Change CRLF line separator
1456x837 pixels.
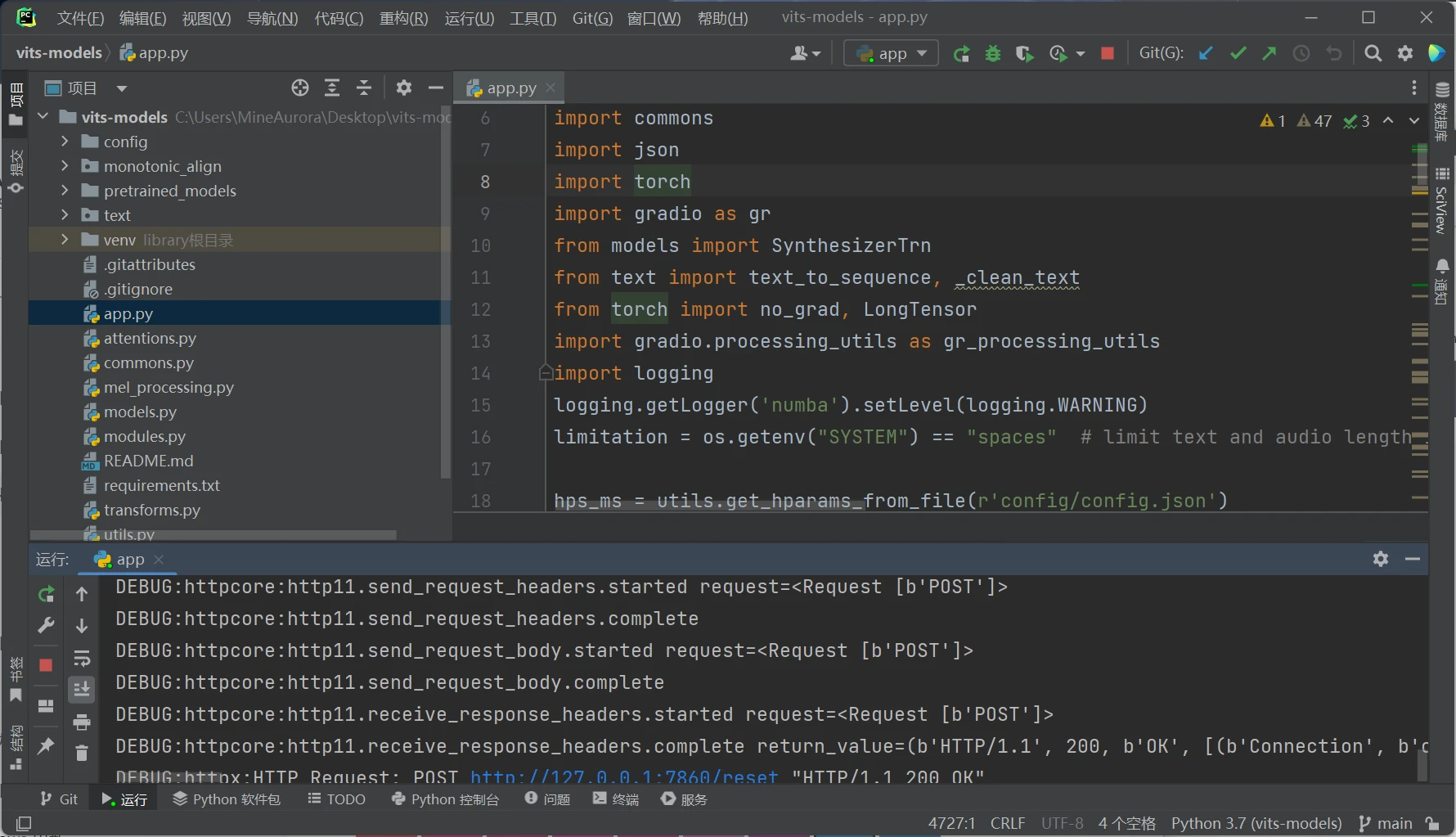pos(1007,823)
